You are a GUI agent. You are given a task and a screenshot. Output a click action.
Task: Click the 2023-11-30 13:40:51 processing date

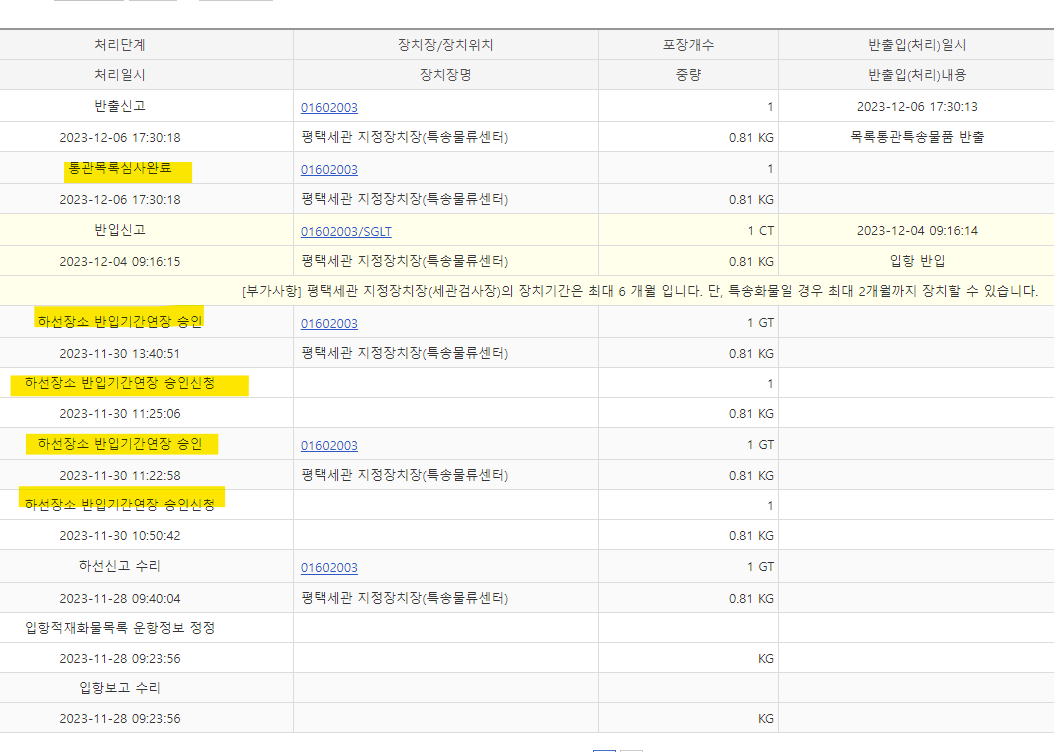[120, 353]
